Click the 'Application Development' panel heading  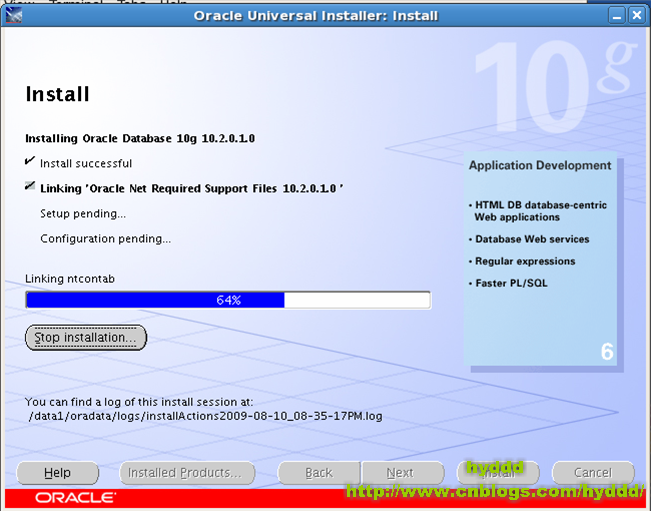540,165
